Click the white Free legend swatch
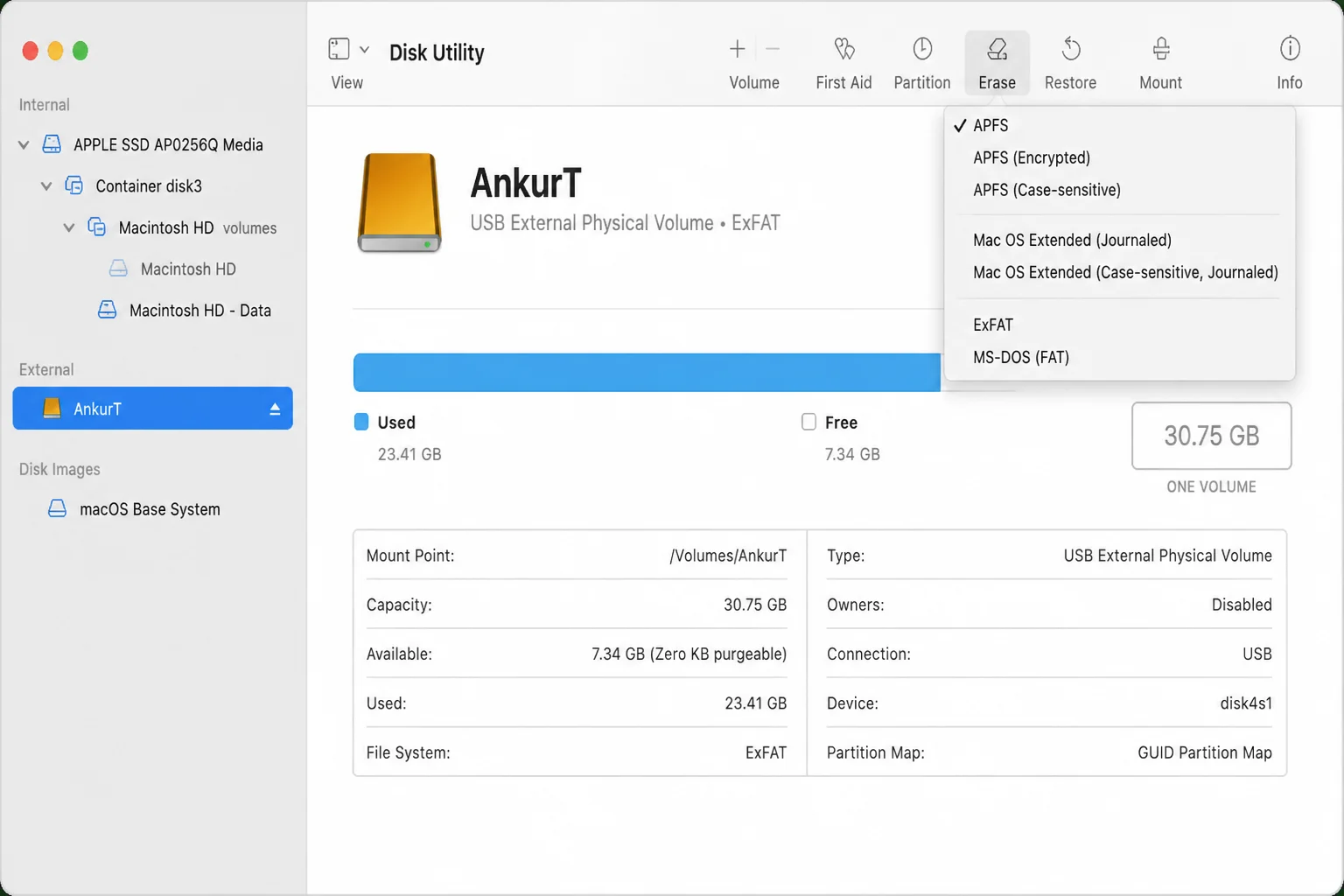1344x896 pixels. point(808,422)
